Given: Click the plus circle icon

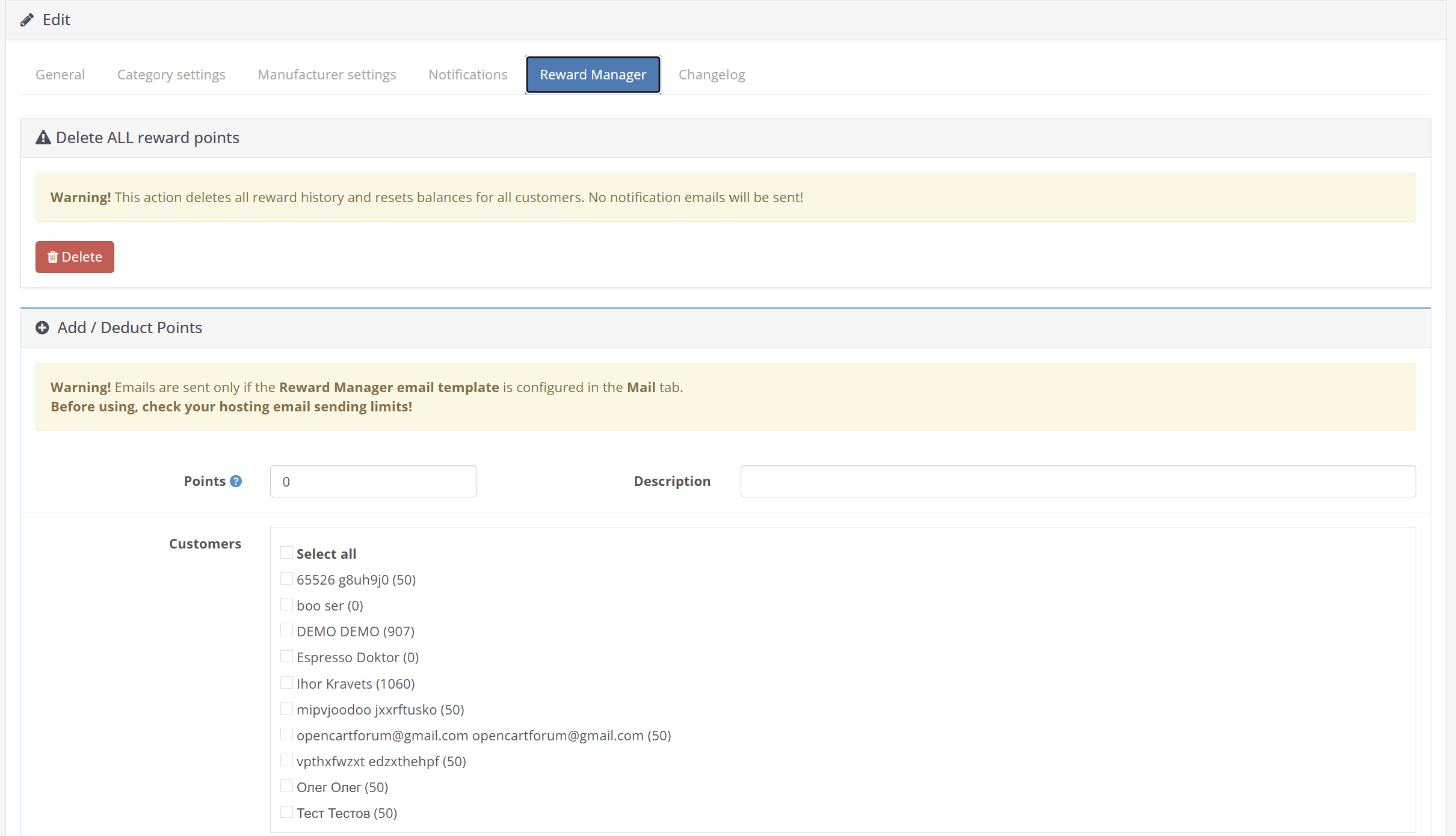Looking at the screenshot, I should (x=42, y=328).
